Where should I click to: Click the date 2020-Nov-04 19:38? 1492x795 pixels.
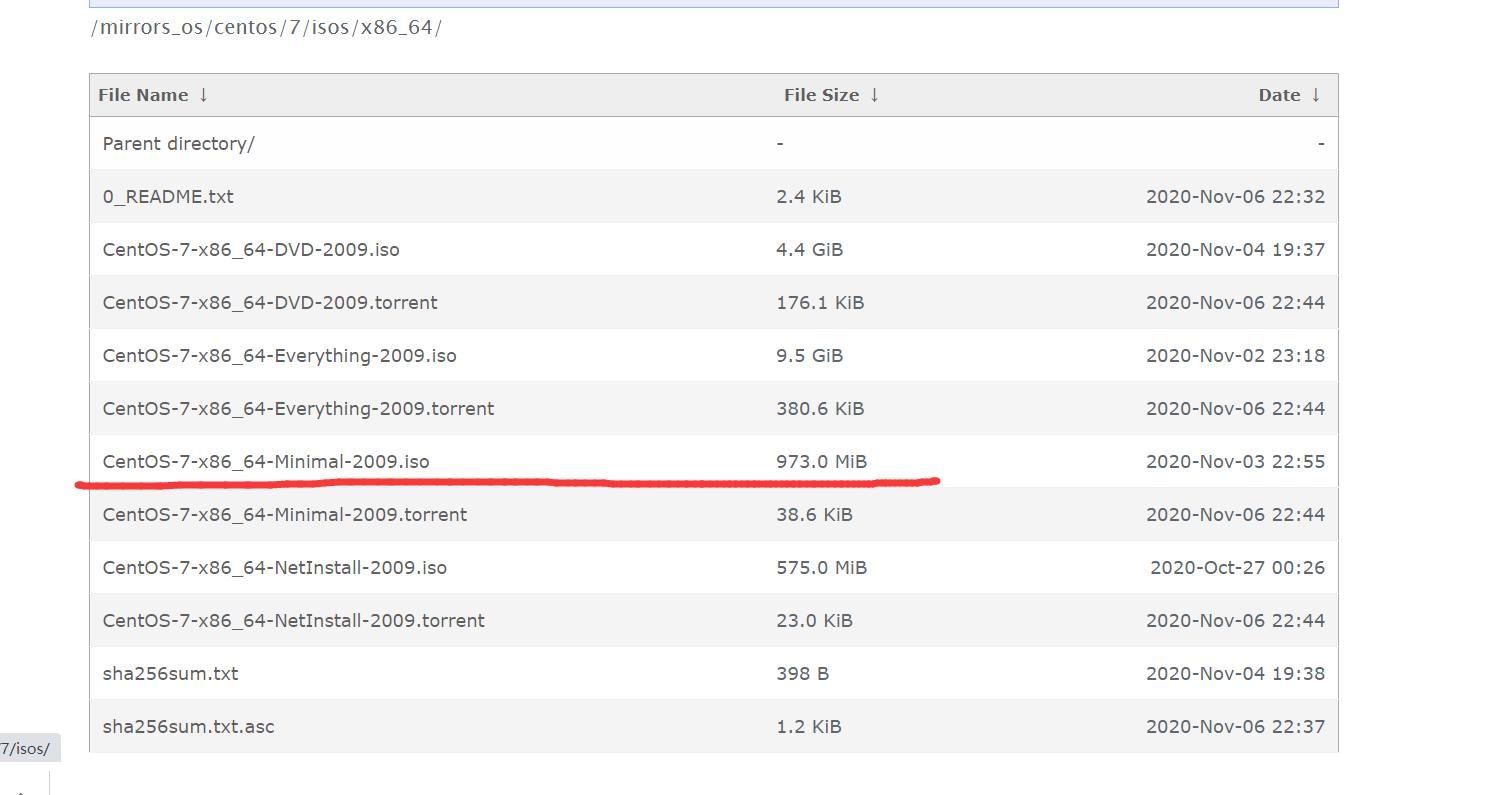click(1236, 674)
